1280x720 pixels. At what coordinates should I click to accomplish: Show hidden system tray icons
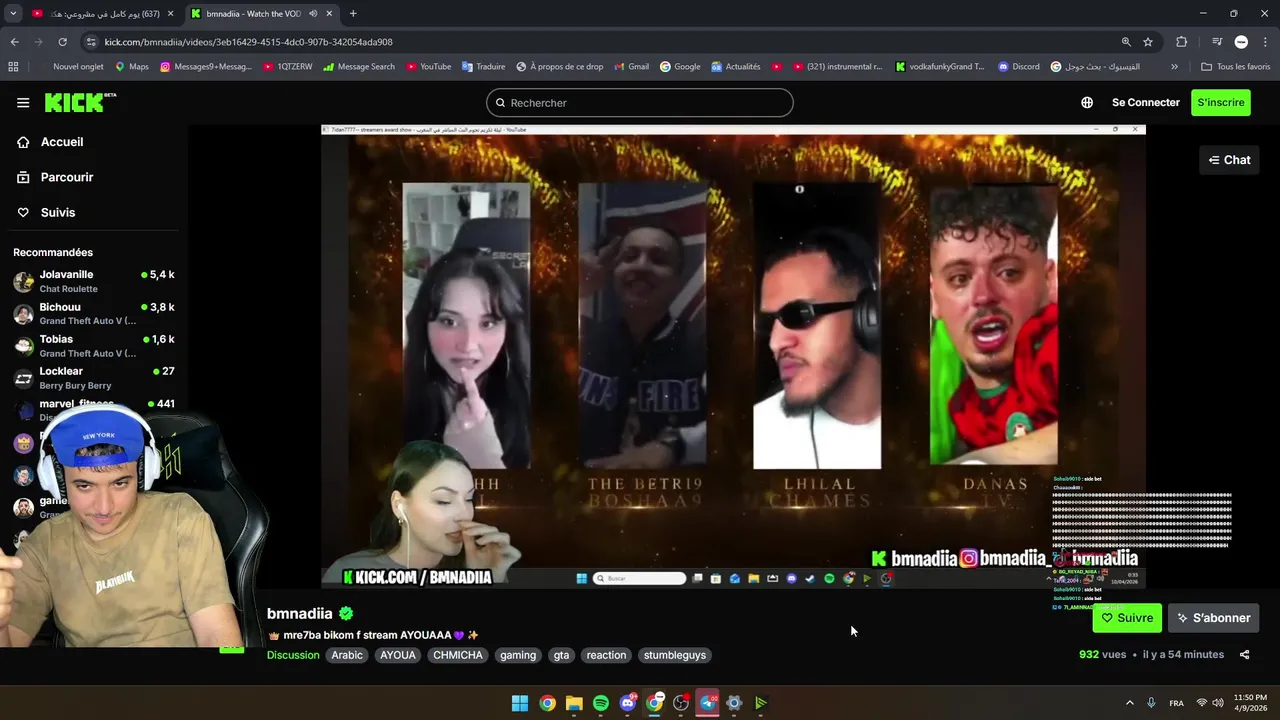coord(1130,703)
